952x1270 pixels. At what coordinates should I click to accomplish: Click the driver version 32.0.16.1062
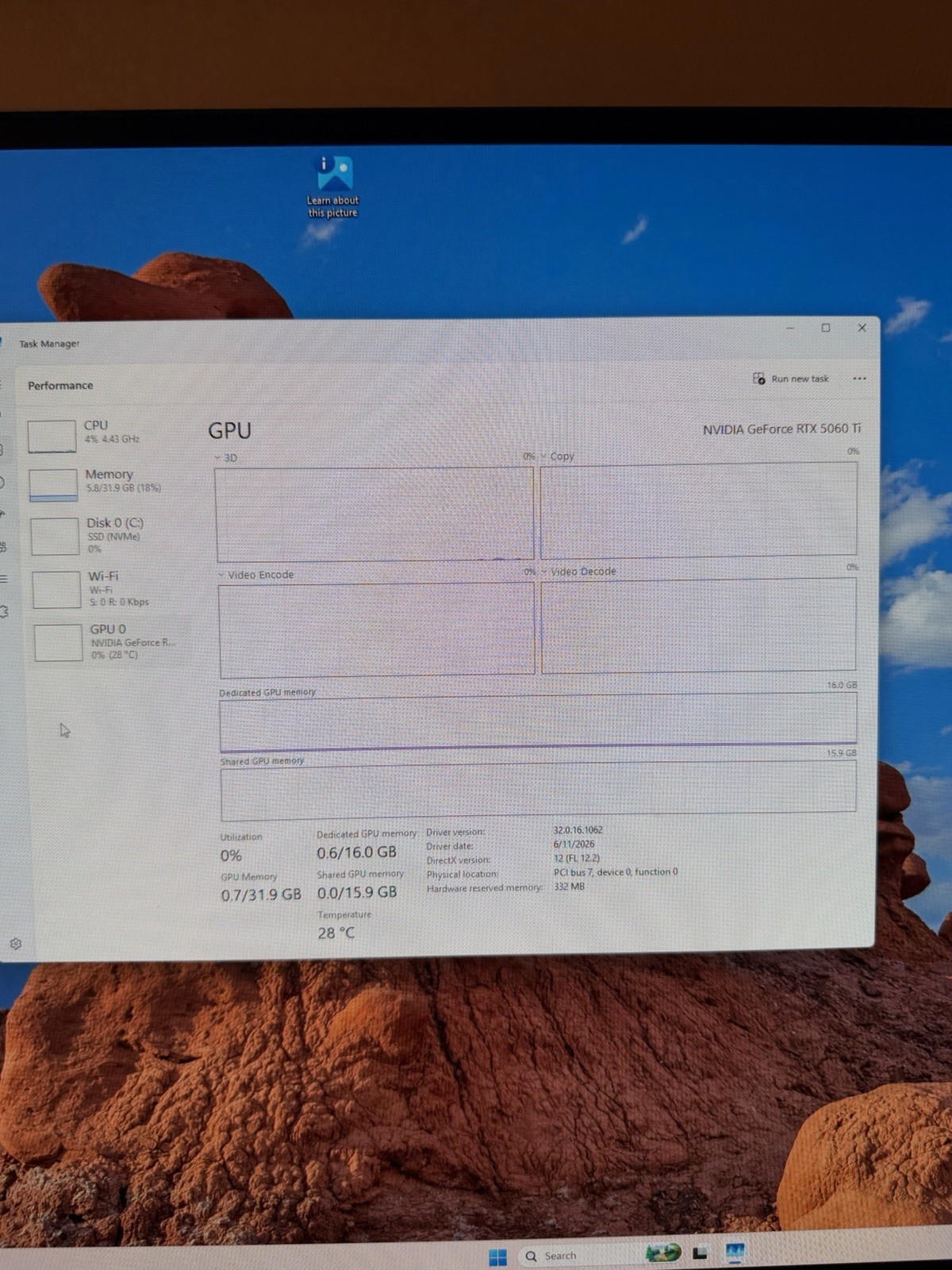pos(578,830)
